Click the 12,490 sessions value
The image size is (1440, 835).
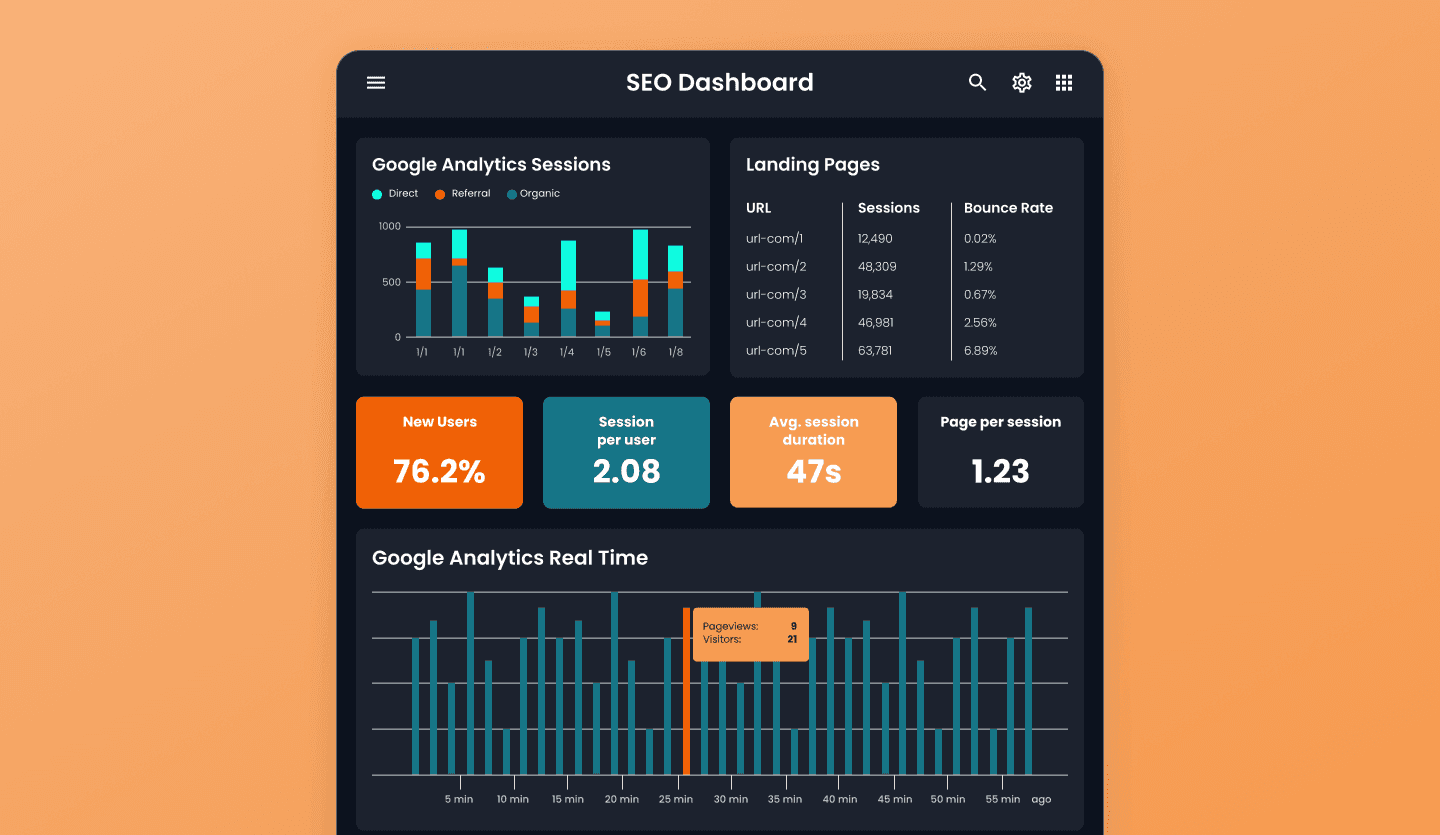pyautogui.click(x=875, y=239)
